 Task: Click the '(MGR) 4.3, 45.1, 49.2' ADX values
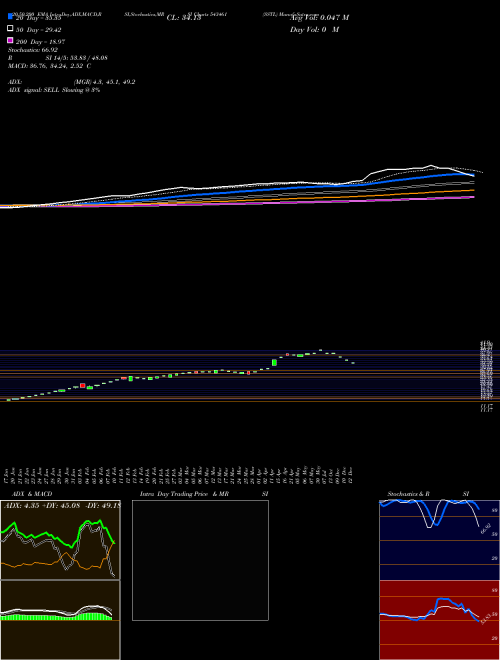tap(104, 82)
